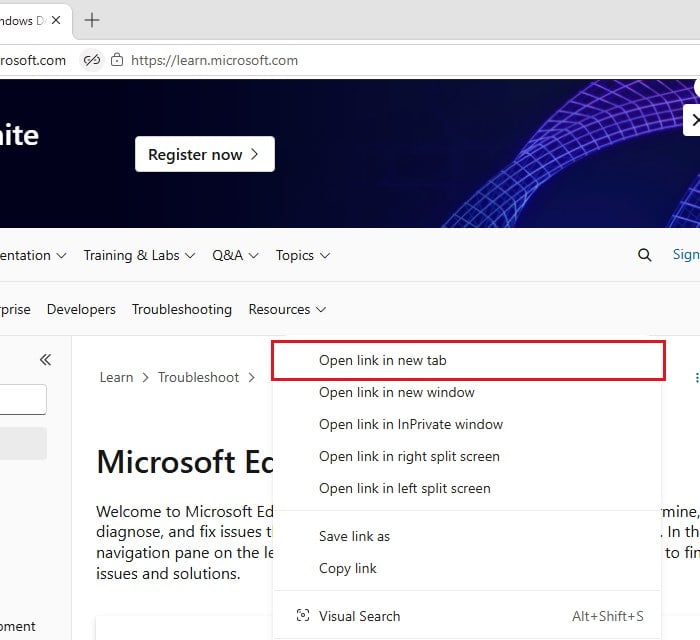Choose Visual Search in context menu
Viewport: 700px width, 640px height.
pos(467,616)
